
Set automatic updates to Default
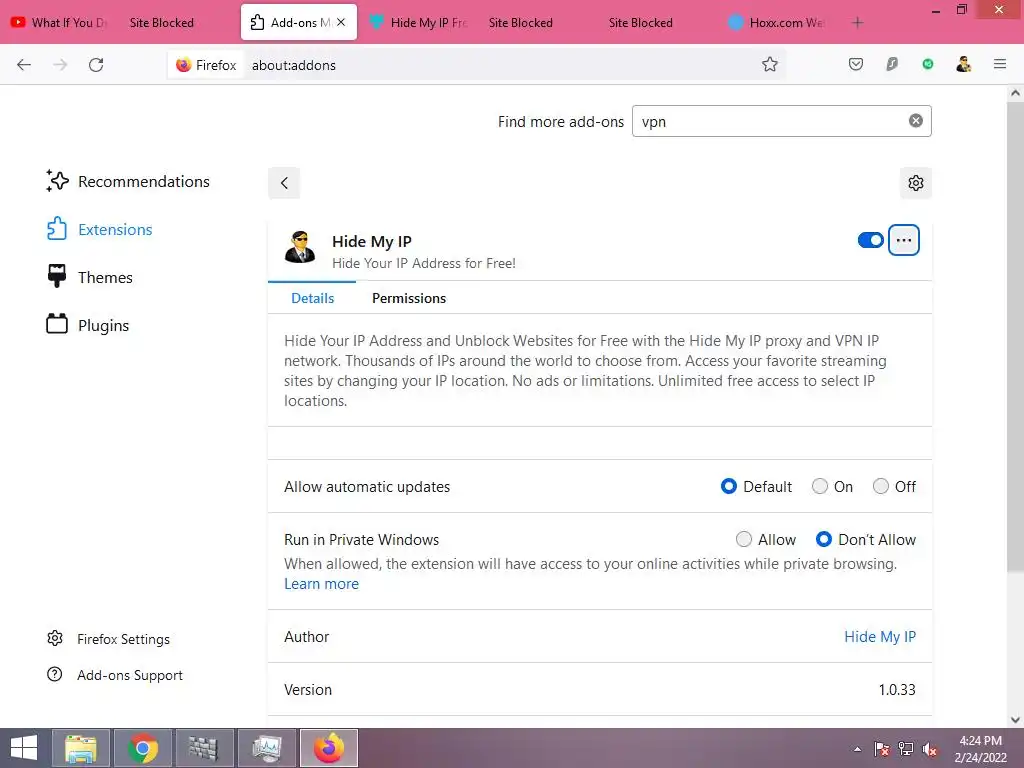click(x=729, y=487)
